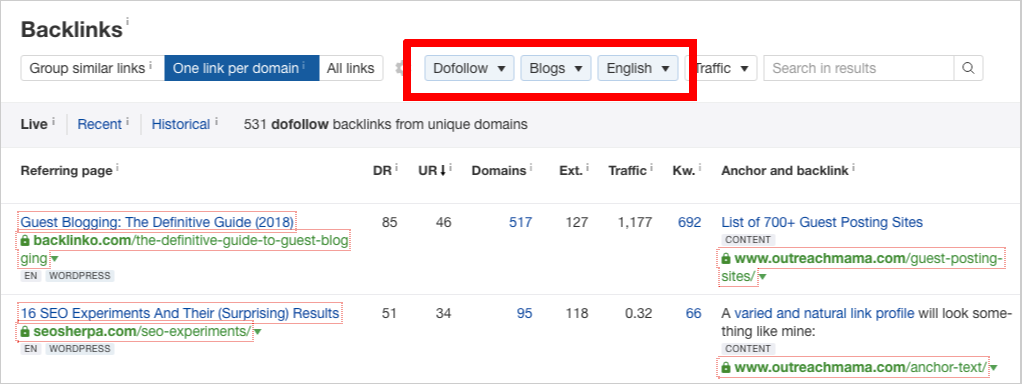
Task: Click the 95 referring domains value
Action: [x=525, y=314]
